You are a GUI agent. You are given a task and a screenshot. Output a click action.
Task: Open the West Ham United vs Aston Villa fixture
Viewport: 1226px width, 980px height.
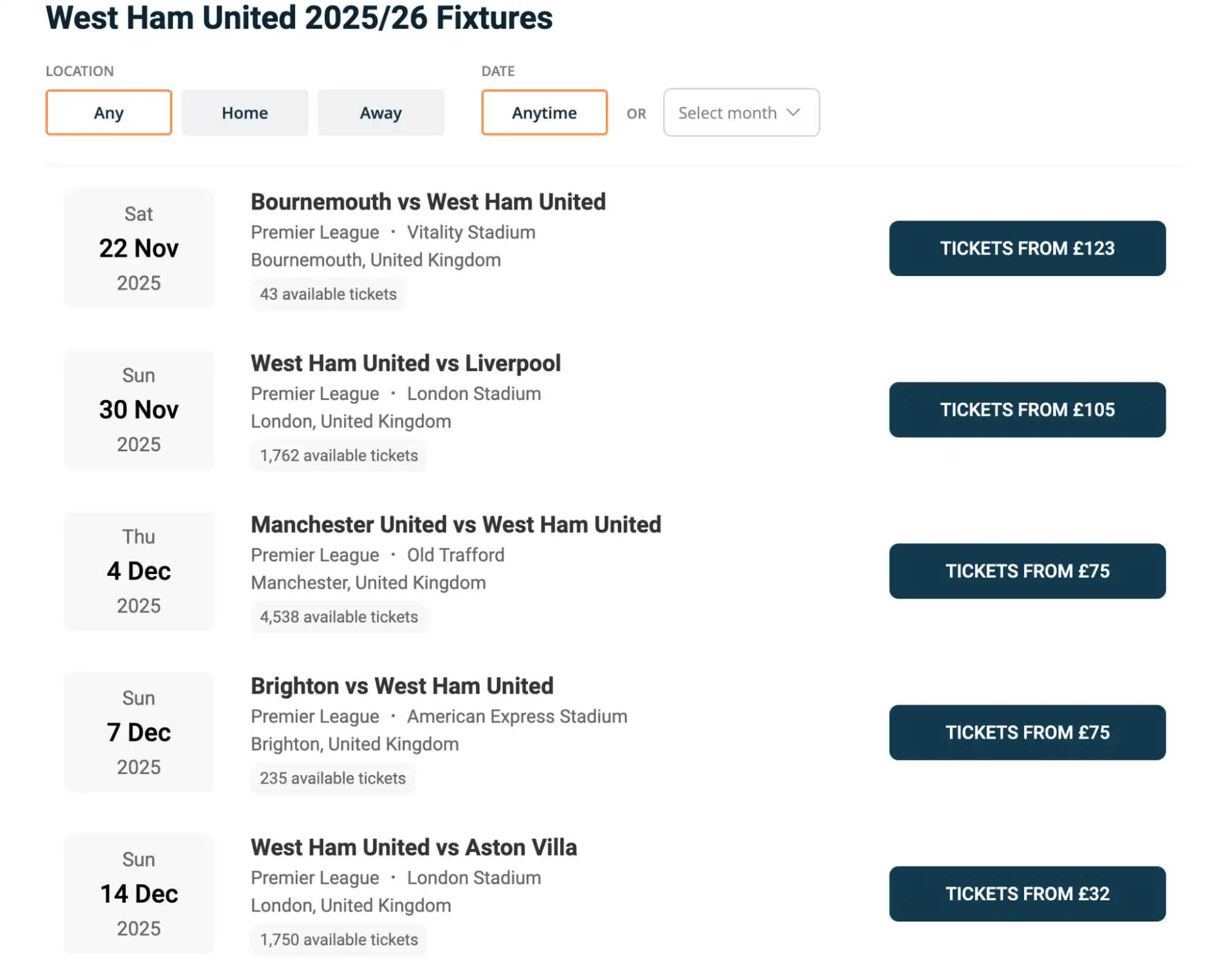[x=413, y=847]
